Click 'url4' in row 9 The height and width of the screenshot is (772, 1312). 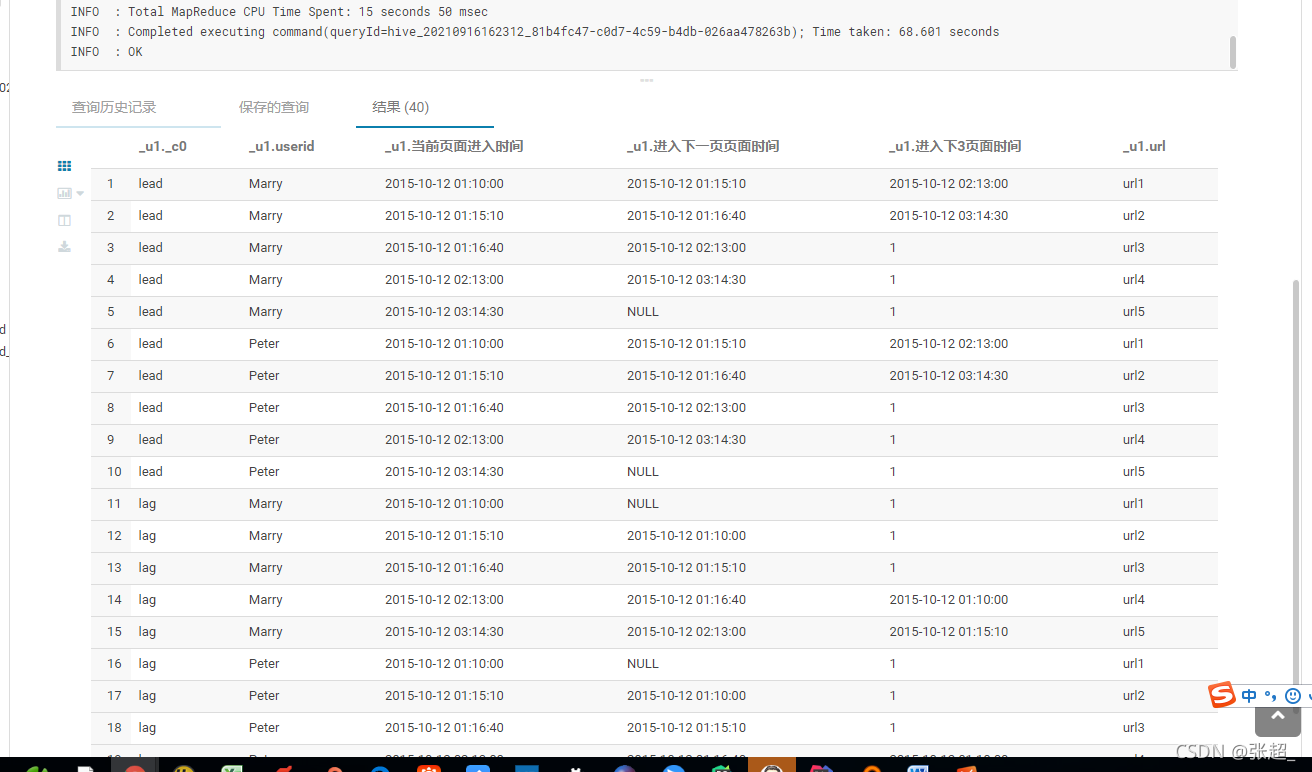(1134, 440)
